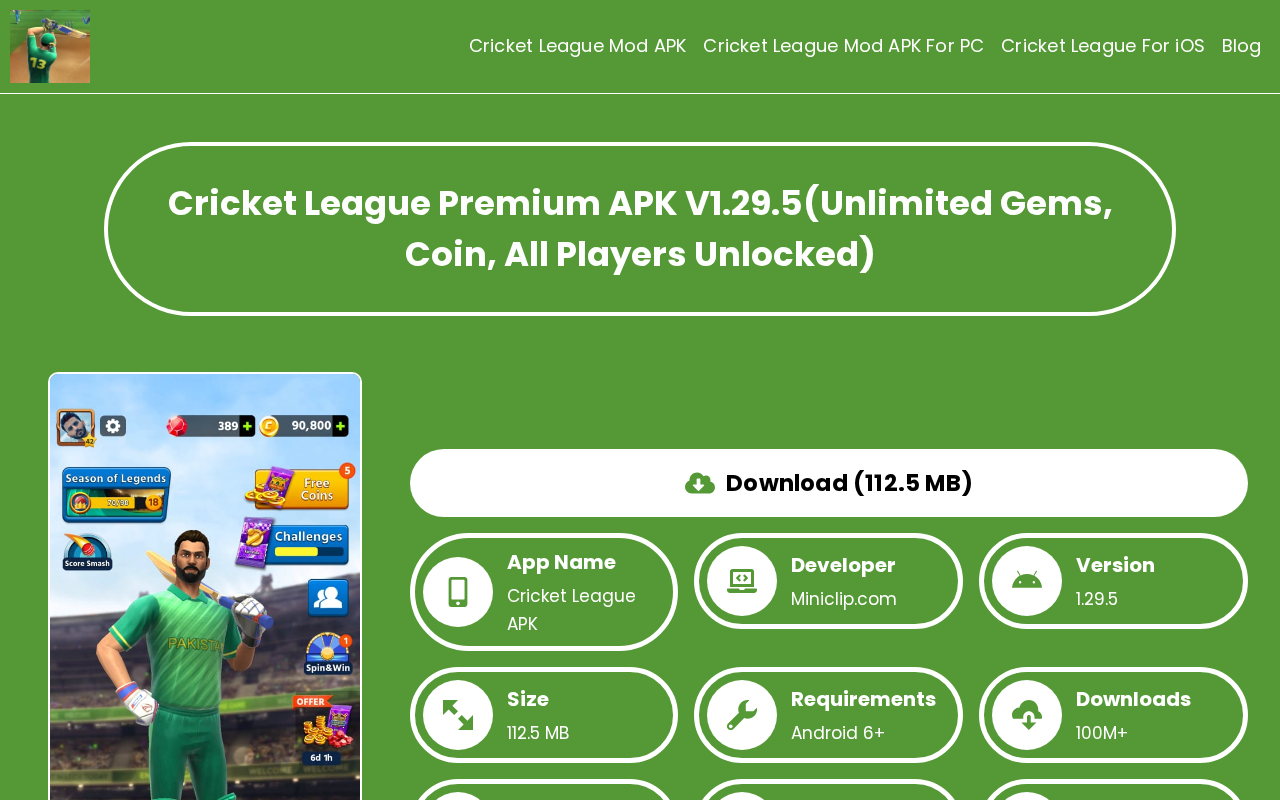
Task: Click the phone icon beside App Name
Action: coord(458,592)
